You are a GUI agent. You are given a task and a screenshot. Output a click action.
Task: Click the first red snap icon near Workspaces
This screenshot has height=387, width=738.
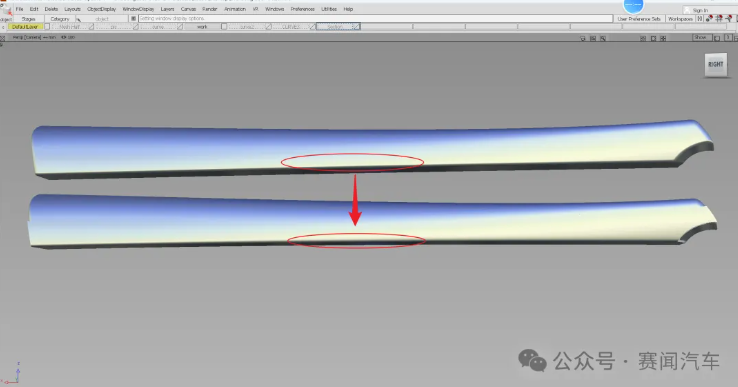click(x=709, y=18)
